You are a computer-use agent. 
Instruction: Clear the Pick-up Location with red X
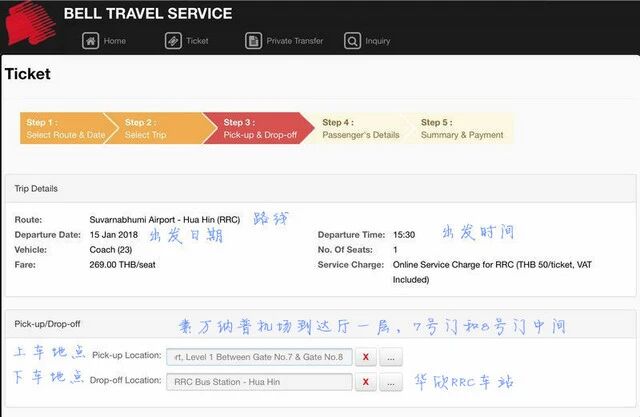tap(366, 357)
